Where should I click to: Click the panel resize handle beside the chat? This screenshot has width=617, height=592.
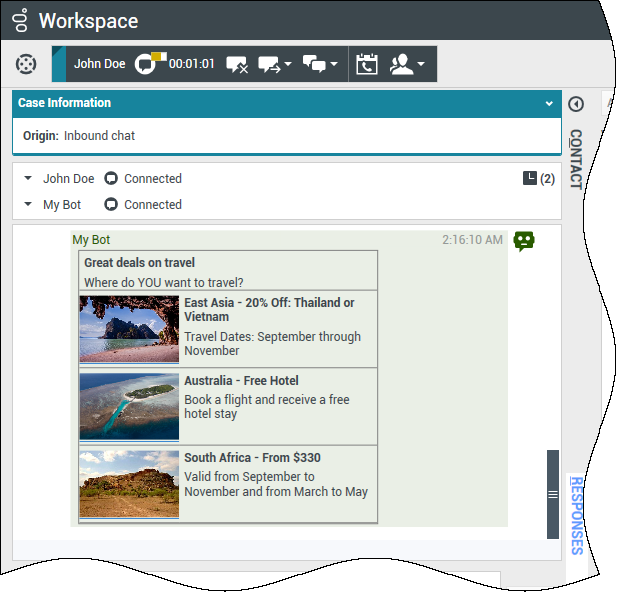point(552,494)
